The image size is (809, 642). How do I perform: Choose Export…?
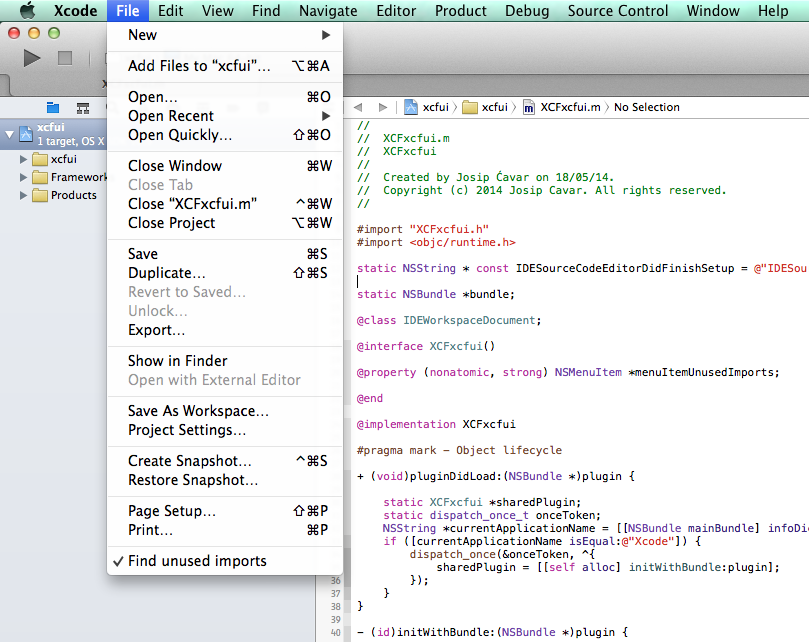[224, 330]
